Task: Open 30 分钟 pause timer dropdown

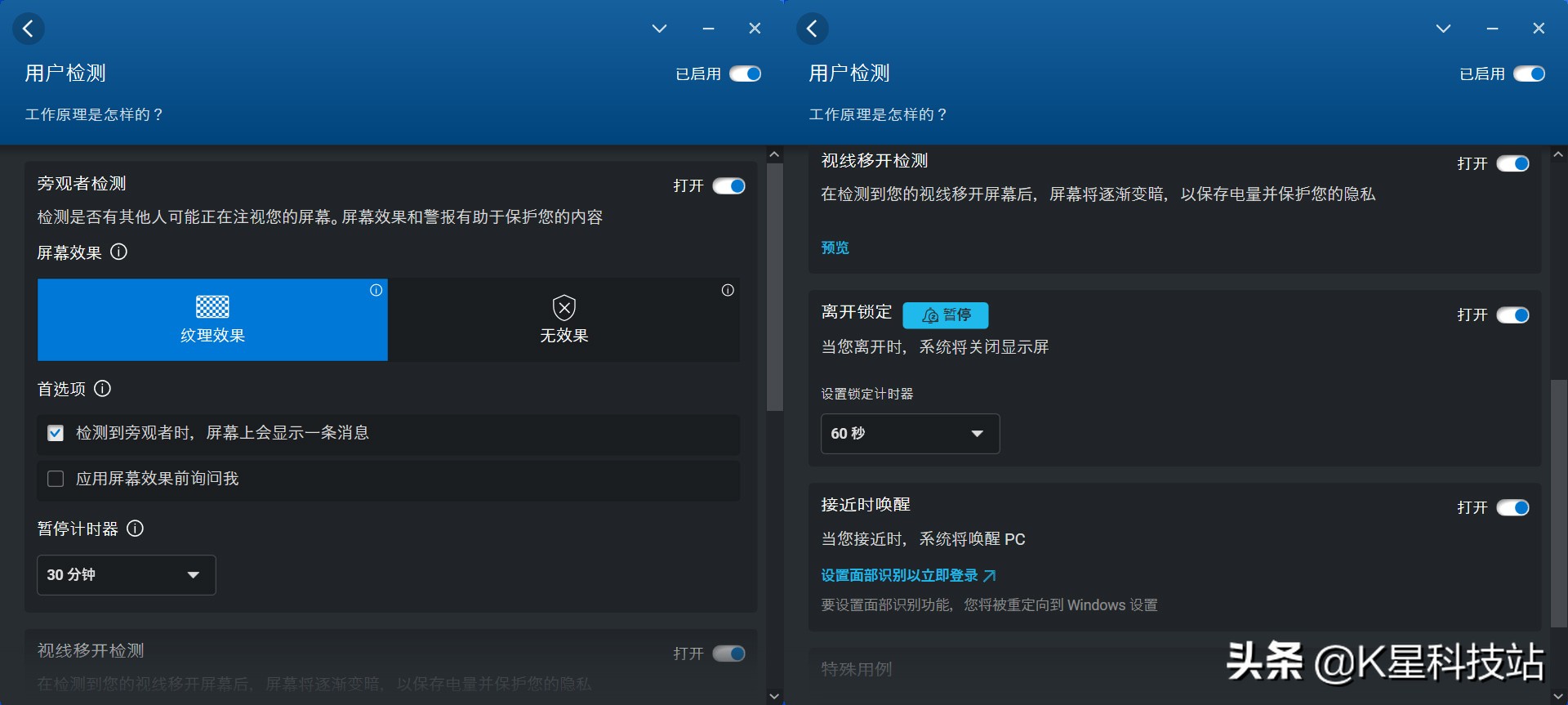Action: click(x=127, y=575)
